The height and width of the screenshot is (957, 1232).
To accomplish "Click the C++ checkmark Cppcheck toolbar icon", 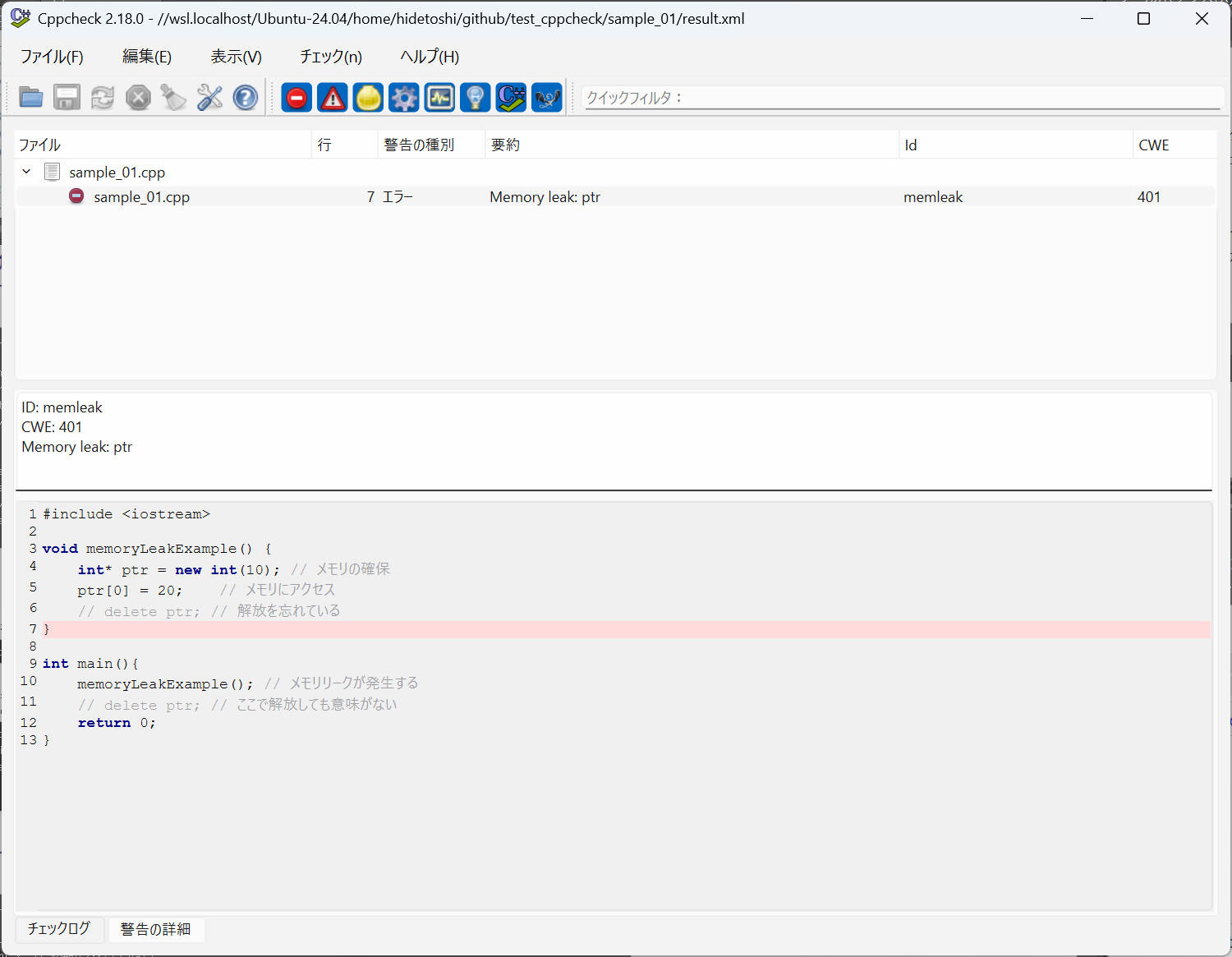I will click(x=511, y=98).
